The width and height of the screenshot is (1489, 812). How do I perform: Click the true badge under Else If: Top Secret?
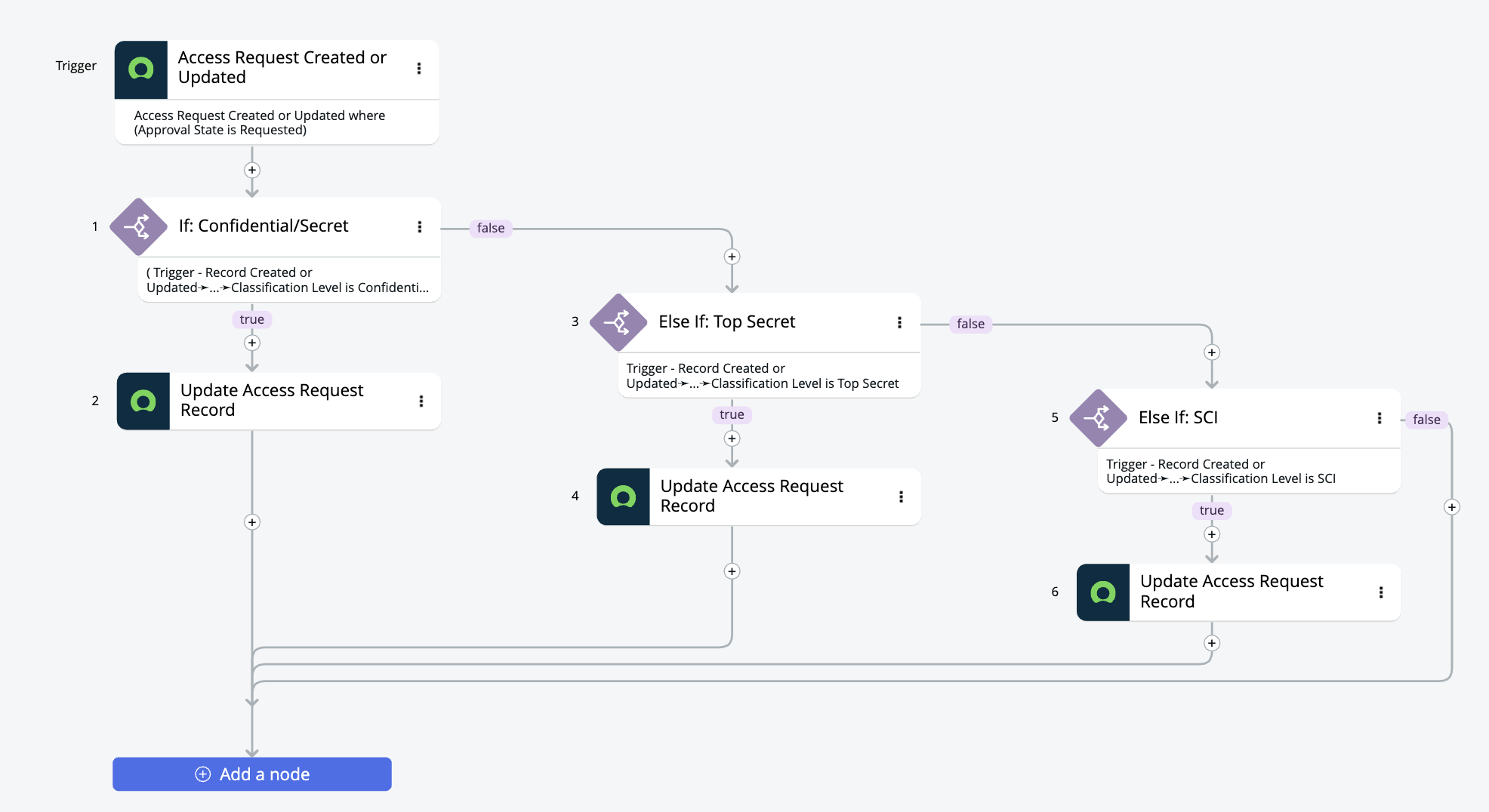pos(731,414)
